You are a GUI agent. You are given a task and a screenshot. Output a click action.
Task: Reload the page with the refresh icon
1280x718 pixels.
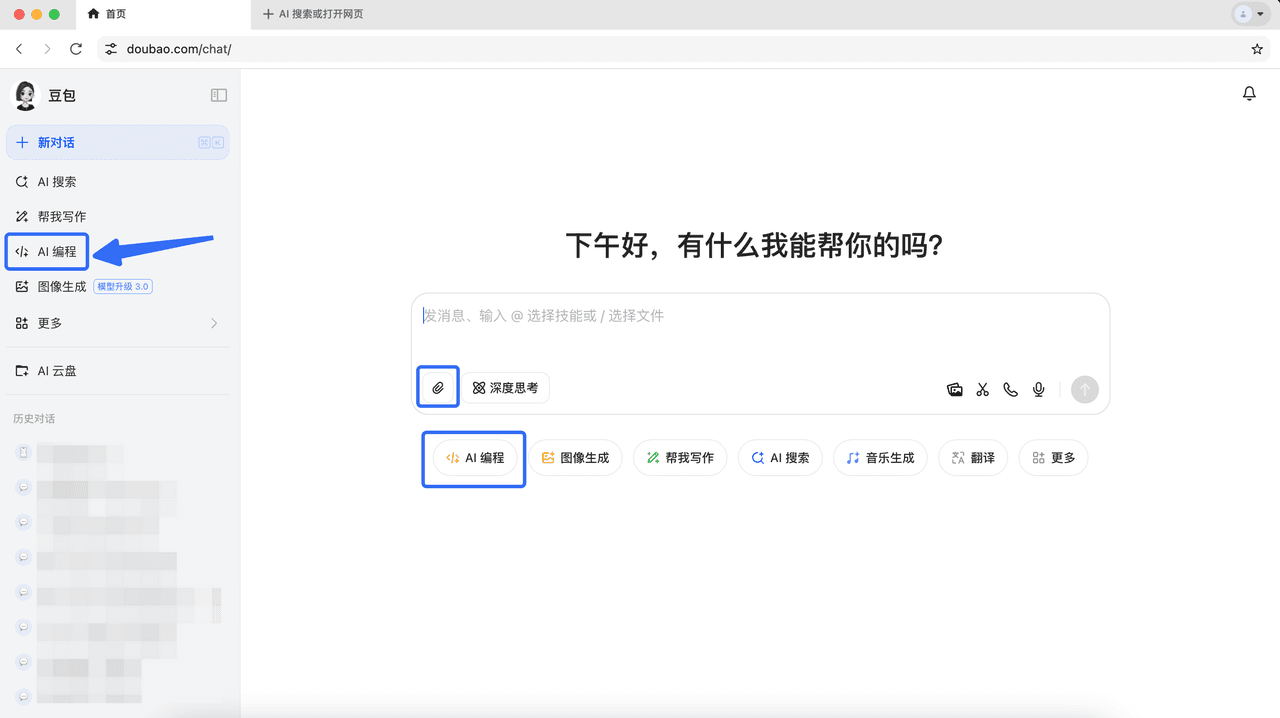pos(76,49)
